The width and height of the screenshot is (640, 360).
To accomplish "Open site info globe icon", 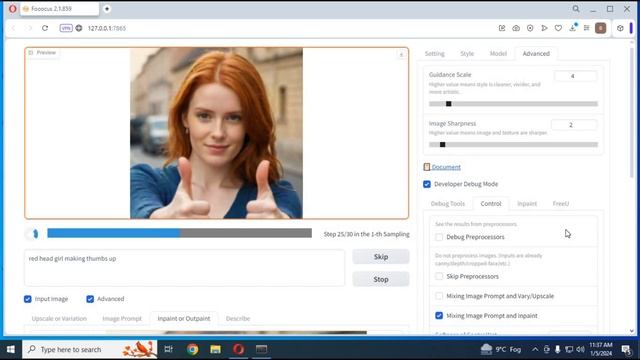I will tap(79, 28).
